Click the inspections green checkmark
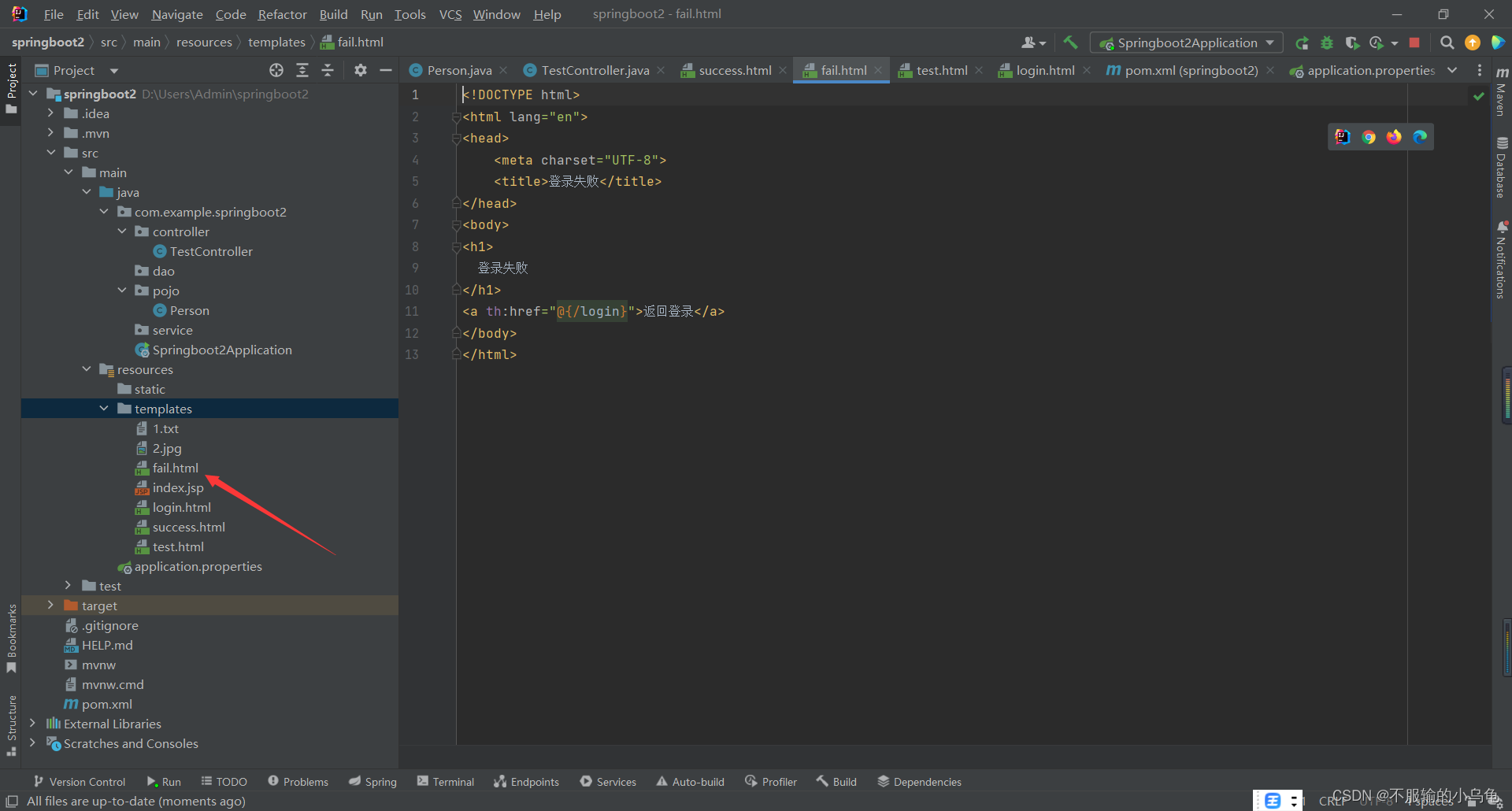The height and width of the screenshot is (811, 1512). 1479,96
